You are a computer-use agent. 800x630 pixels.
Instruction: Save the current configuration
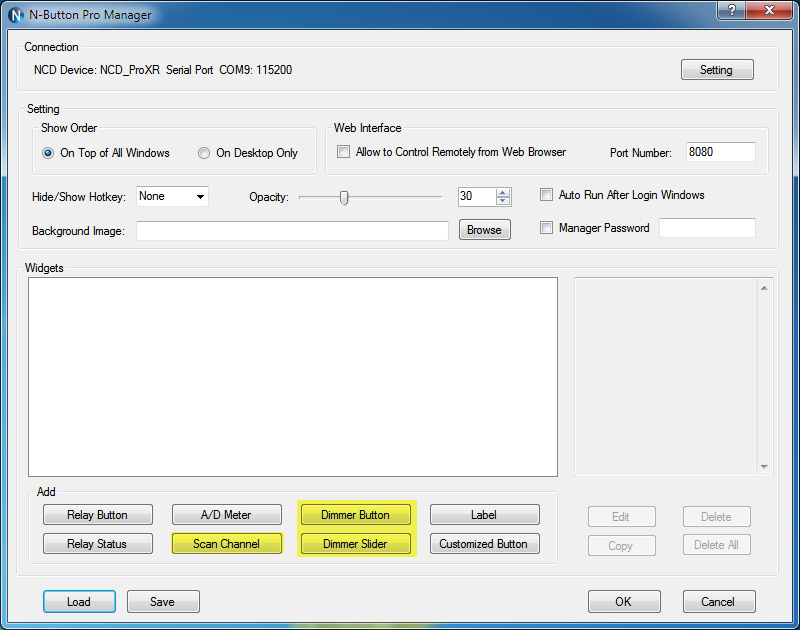(x=163, y=602)
